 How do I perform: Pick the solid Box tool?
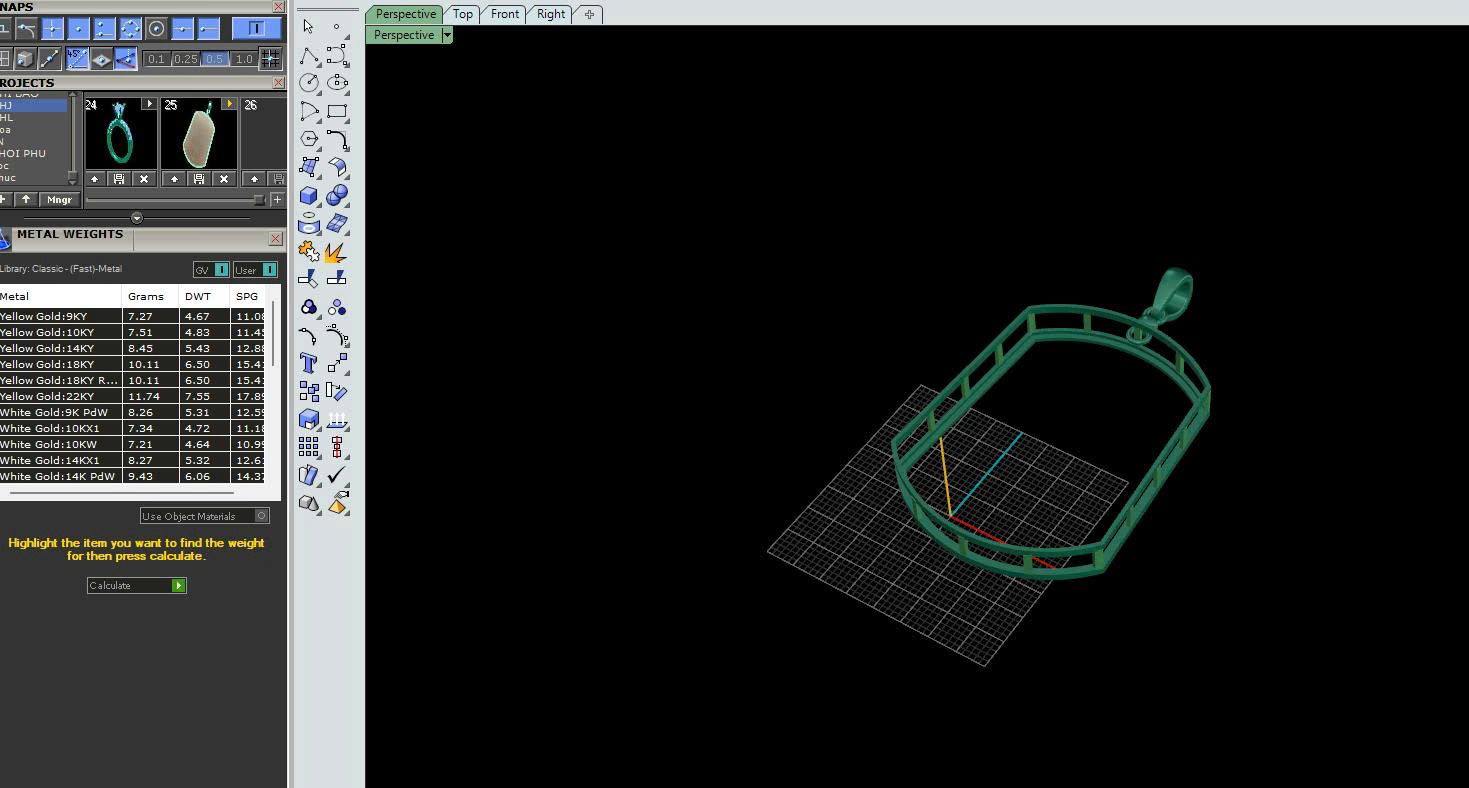coord(309,196)
